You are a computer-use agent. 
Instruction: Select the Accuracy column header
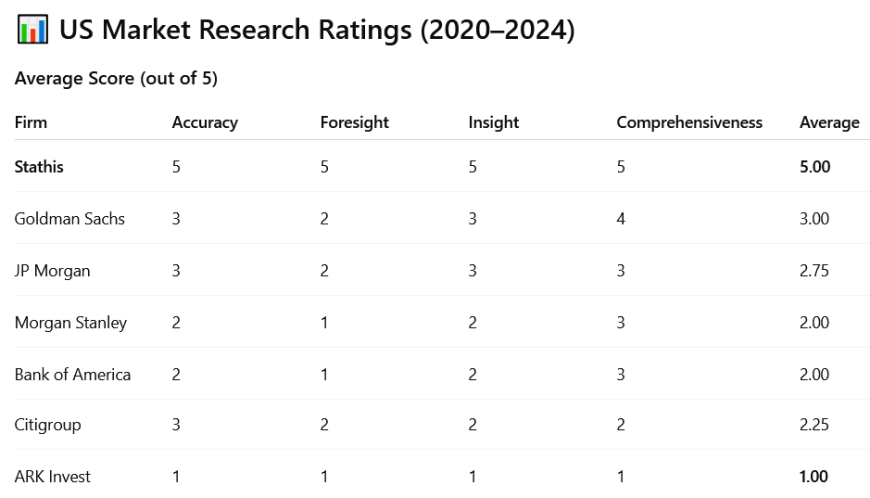click(x=205, y=122)
